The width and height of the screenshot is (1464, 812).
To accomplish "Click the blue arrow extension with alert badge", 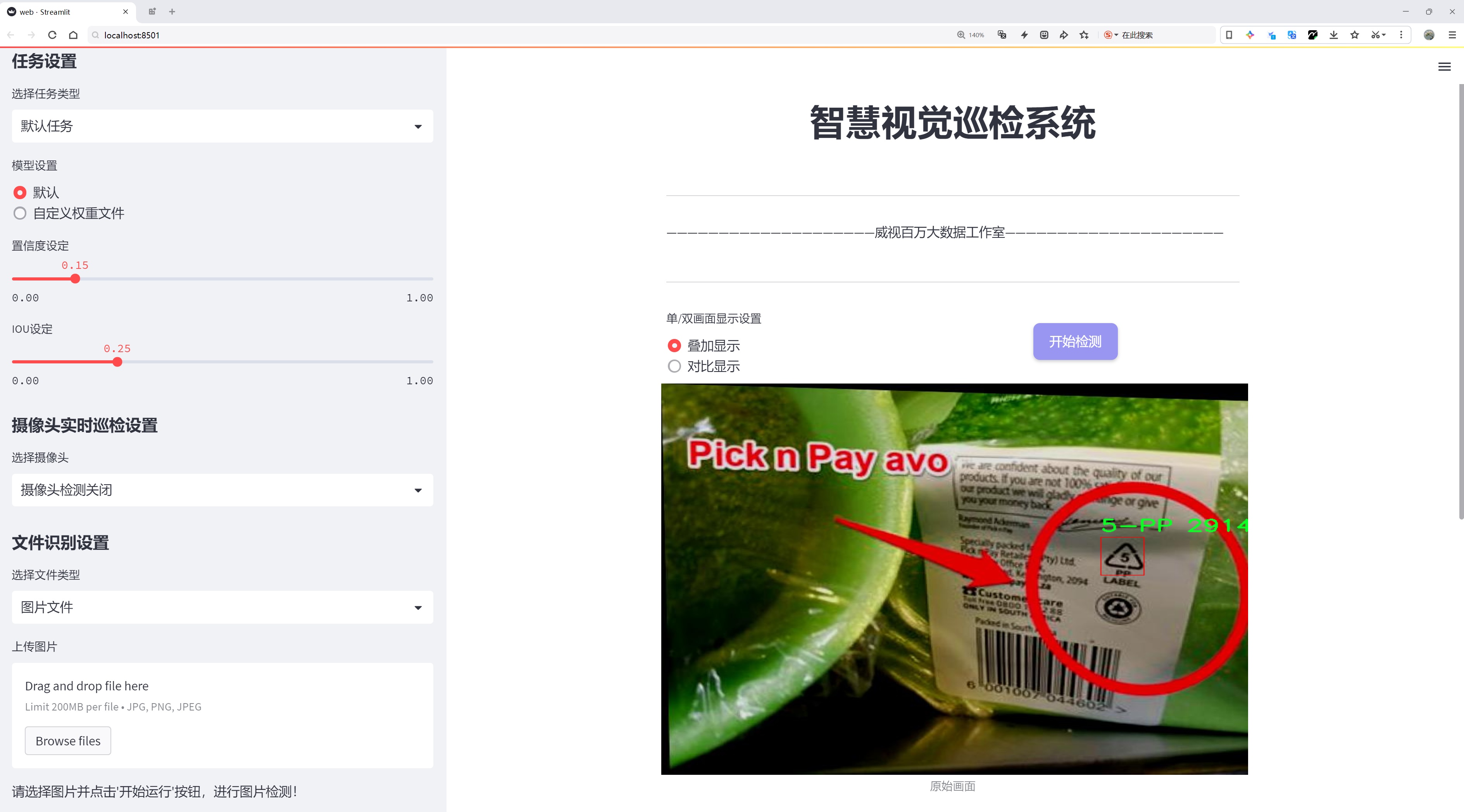I will pyautogui.click(x=1271, y=34).
